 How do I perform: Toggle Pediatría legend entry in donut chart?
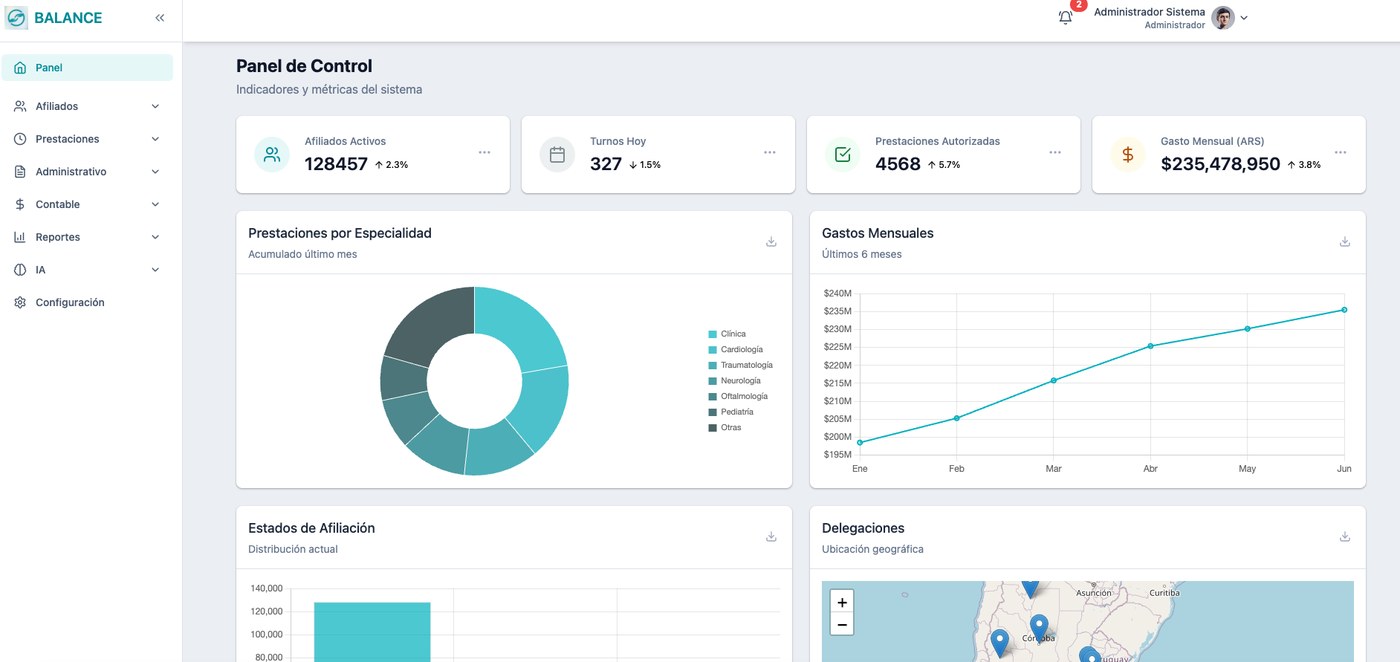tap(731, 412)
